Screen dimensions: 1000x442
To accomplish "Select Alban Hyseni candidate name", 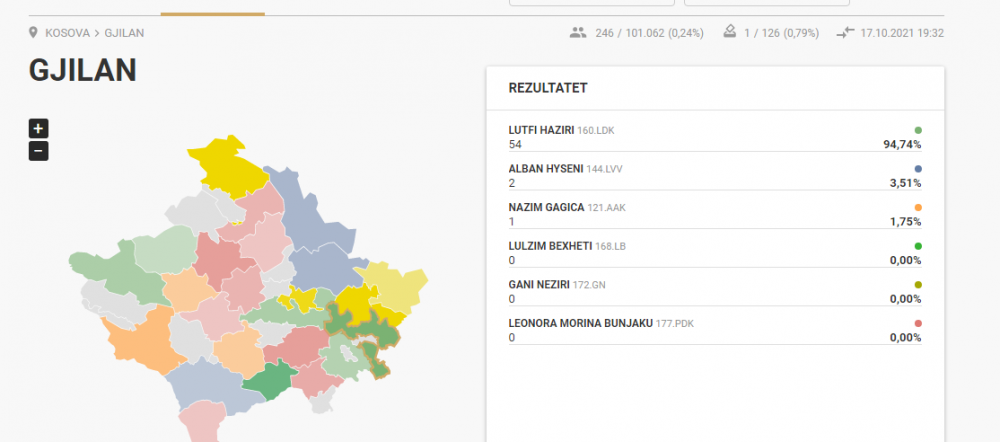I will point(546,169).
